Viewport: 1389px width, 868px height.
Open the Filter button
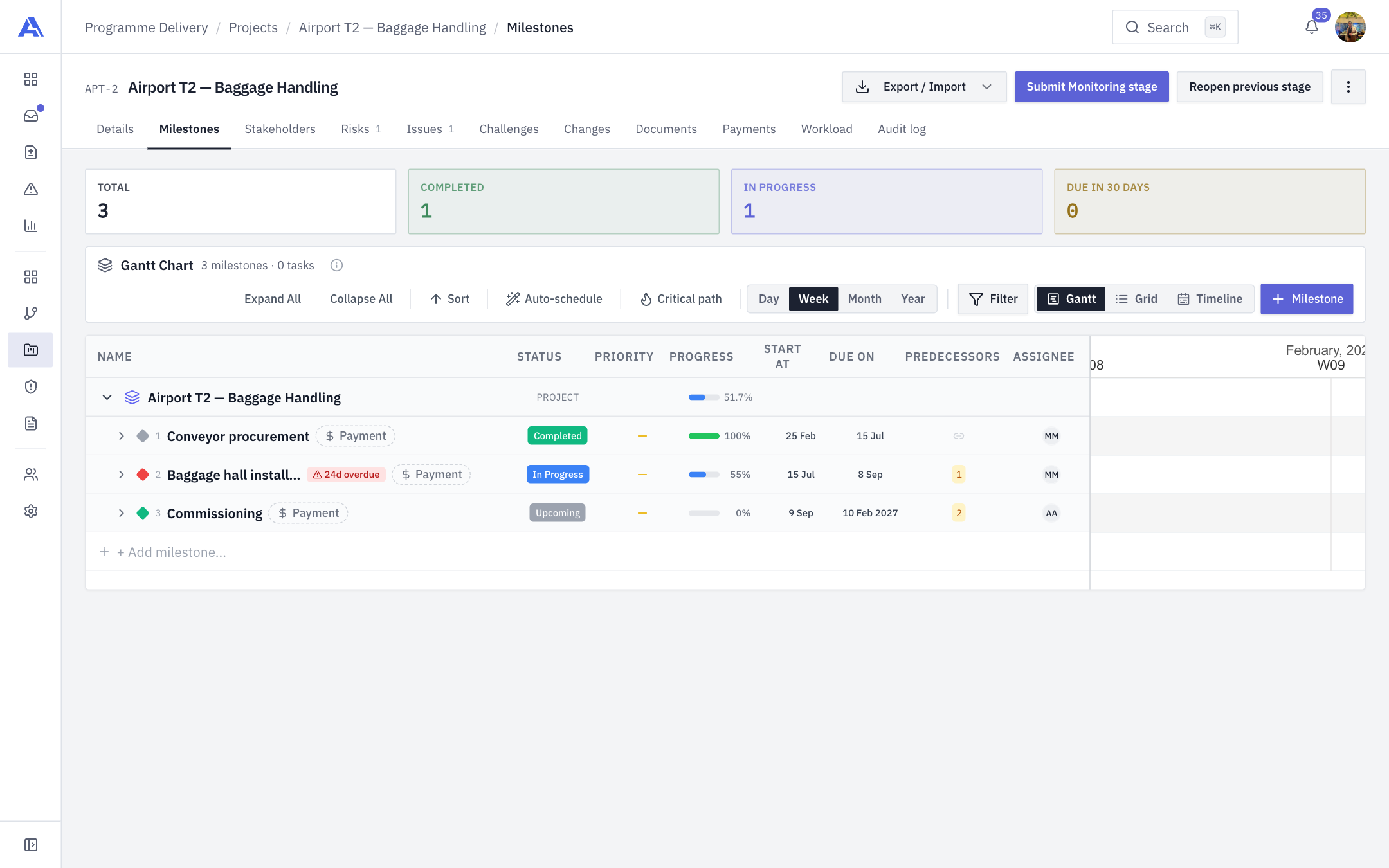pyautogui.click(x=993, y=299)
